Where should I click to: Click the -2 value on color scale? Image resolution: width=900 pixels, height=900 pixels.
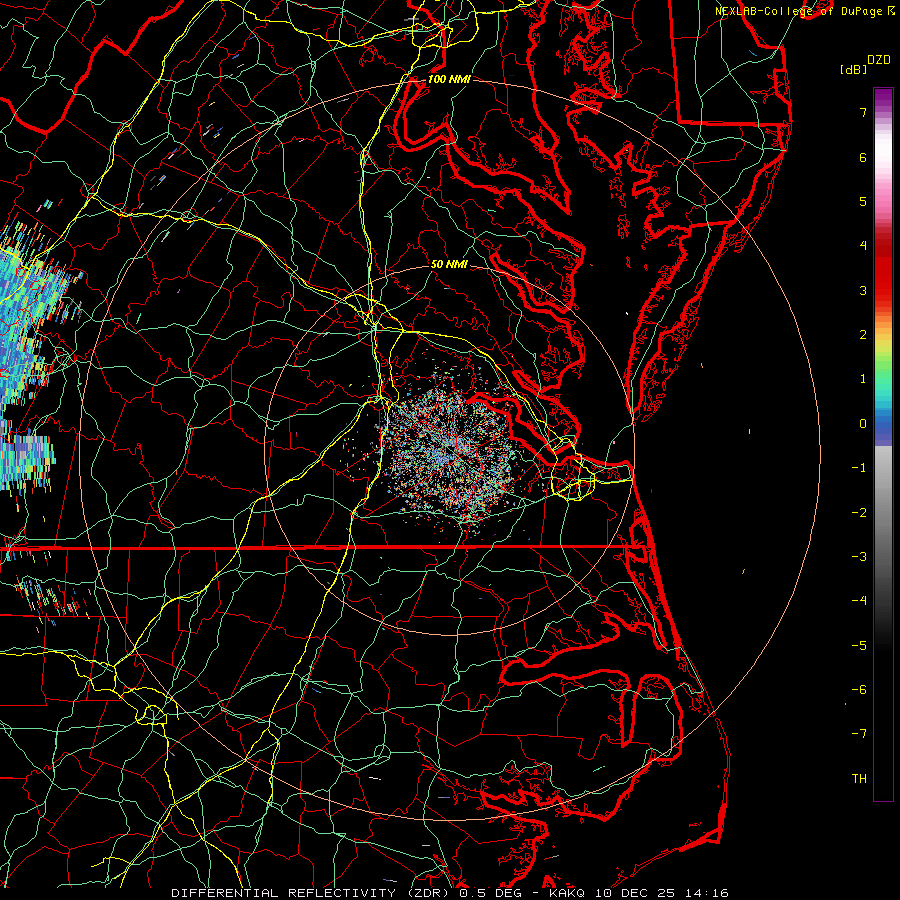pos(859,513)
